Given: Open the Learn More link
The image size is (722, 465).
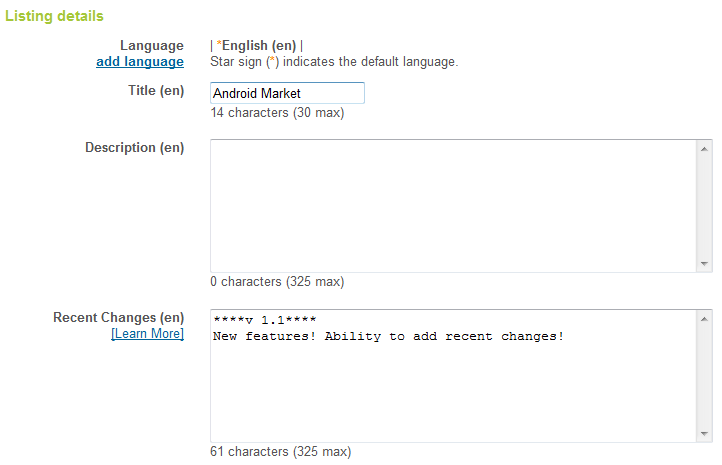Looking at the screenshot, I should pos(147,333).
